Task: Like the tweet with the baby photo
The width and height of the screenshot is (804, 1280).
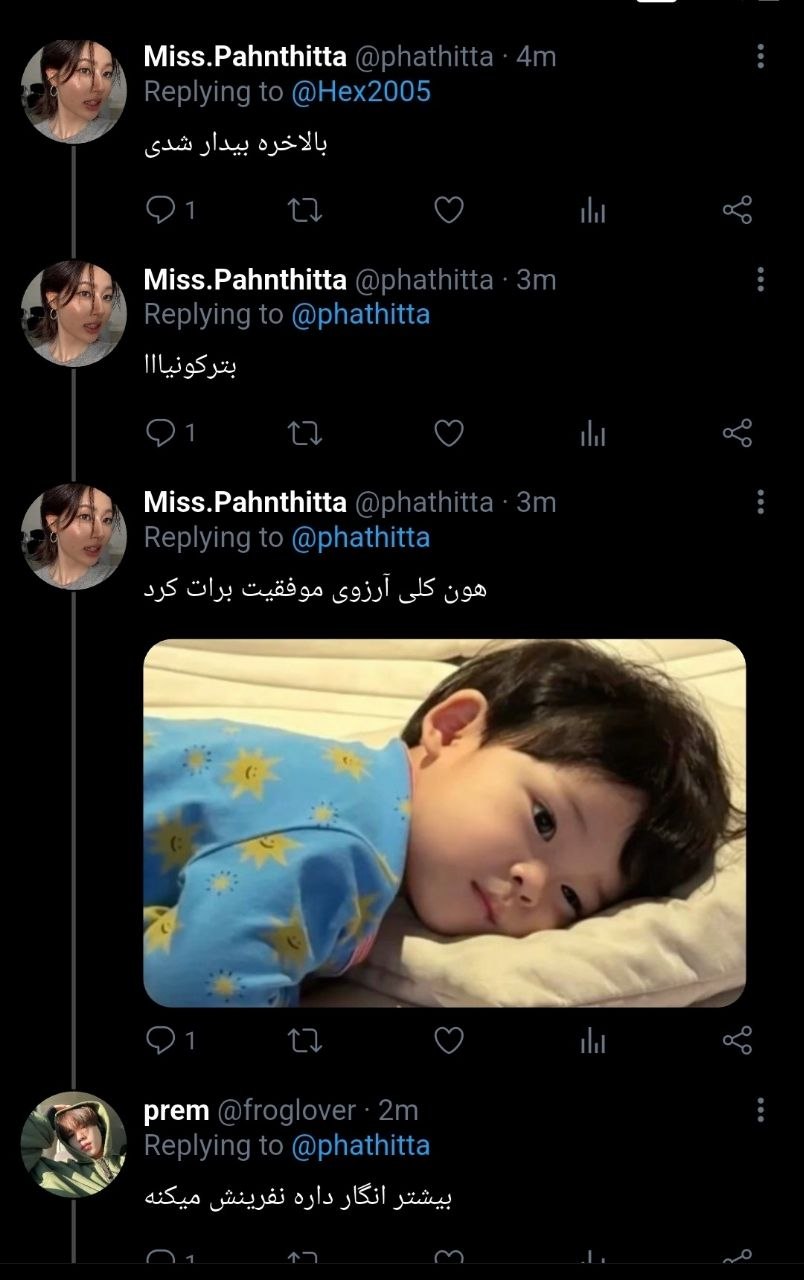Action: [449, 1040]
